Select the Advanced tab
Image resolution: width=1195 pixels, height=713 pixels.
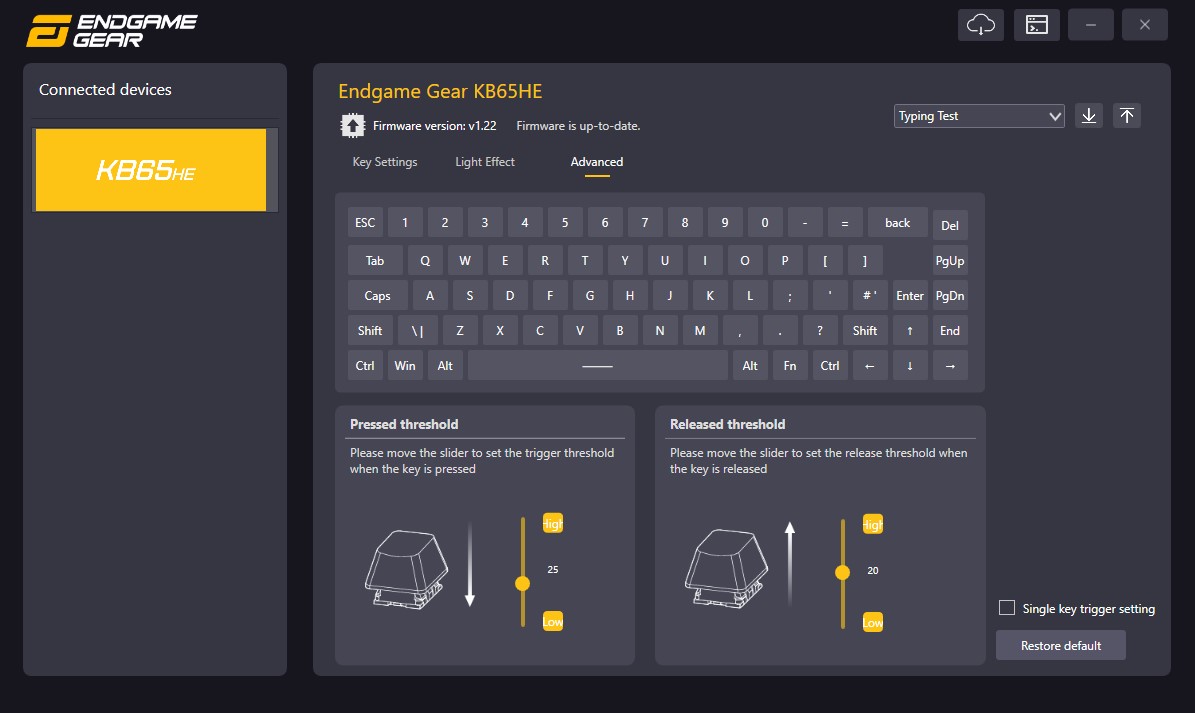pos(597,161)
